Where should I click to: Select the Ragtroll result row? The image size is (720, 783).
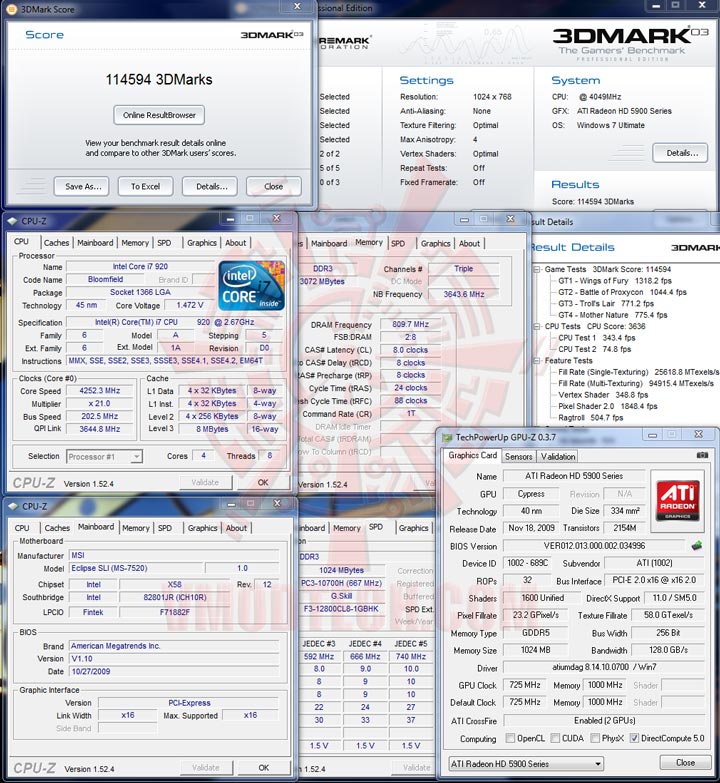tap(591, 418)
